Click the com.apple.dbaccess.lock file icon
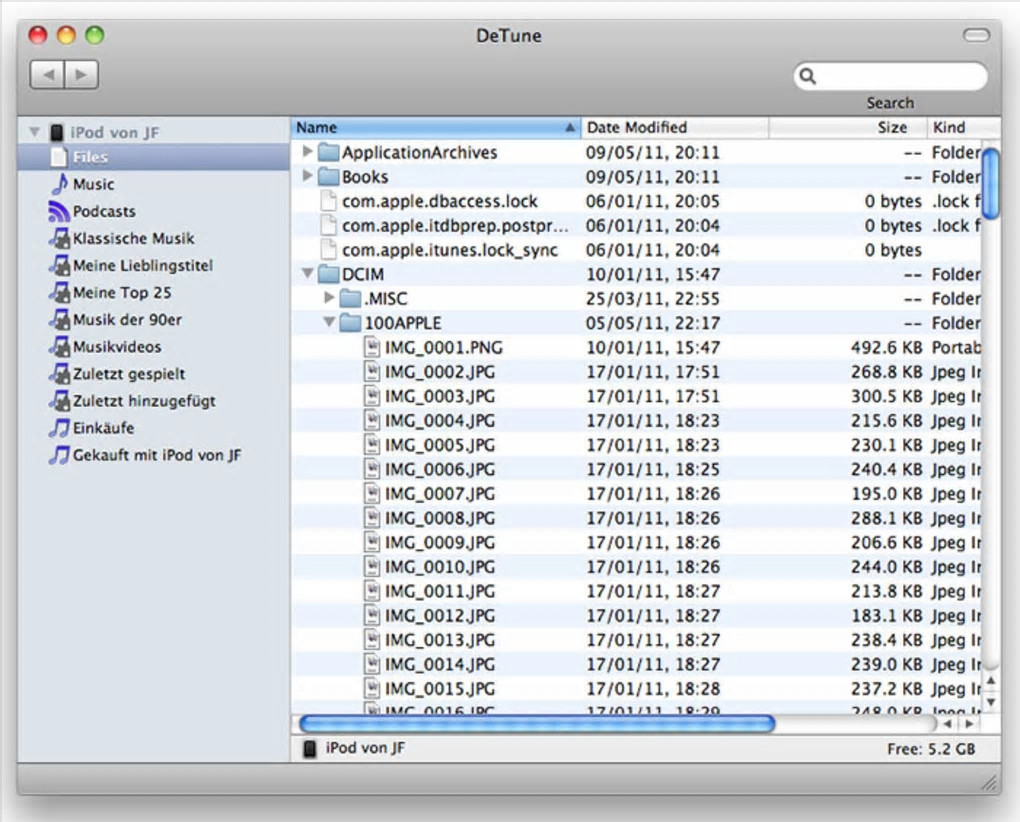The height and width of the screenshot is (822, 1020). 329,201
